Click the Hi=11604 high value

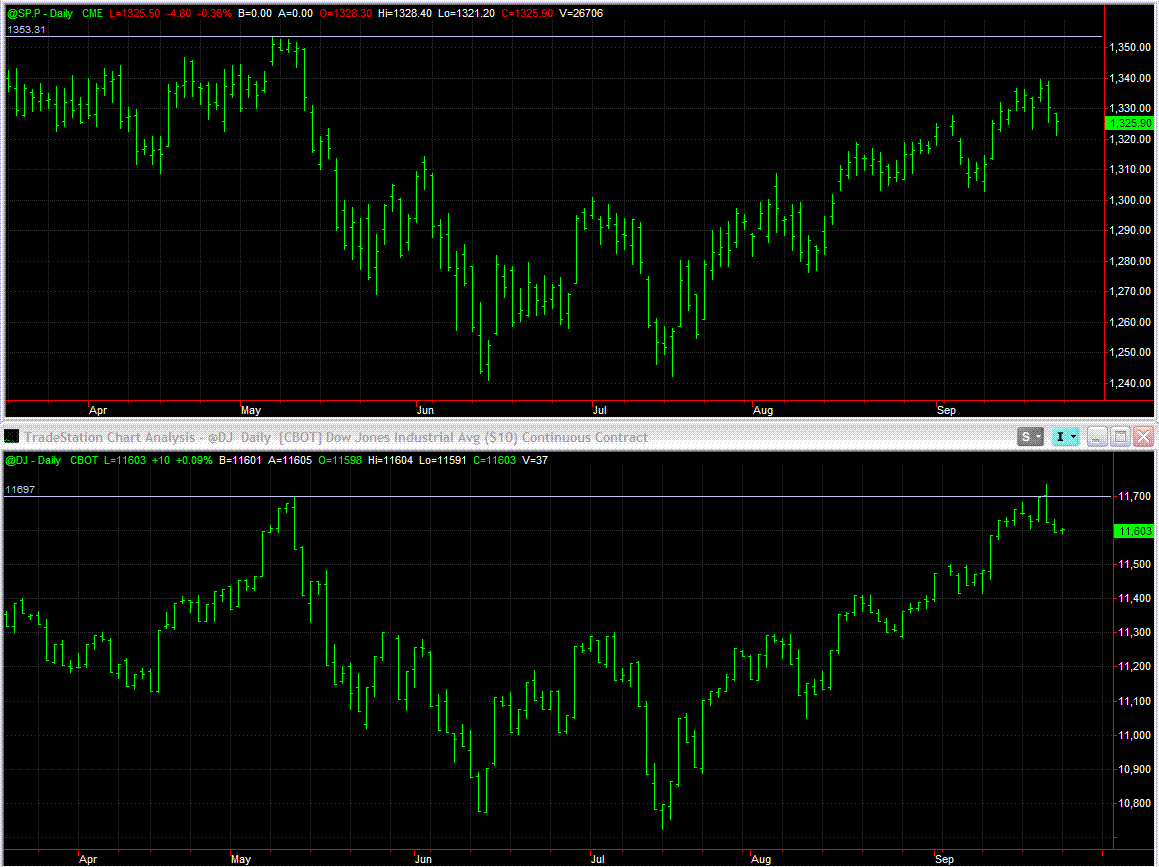(x=390, y=460)
